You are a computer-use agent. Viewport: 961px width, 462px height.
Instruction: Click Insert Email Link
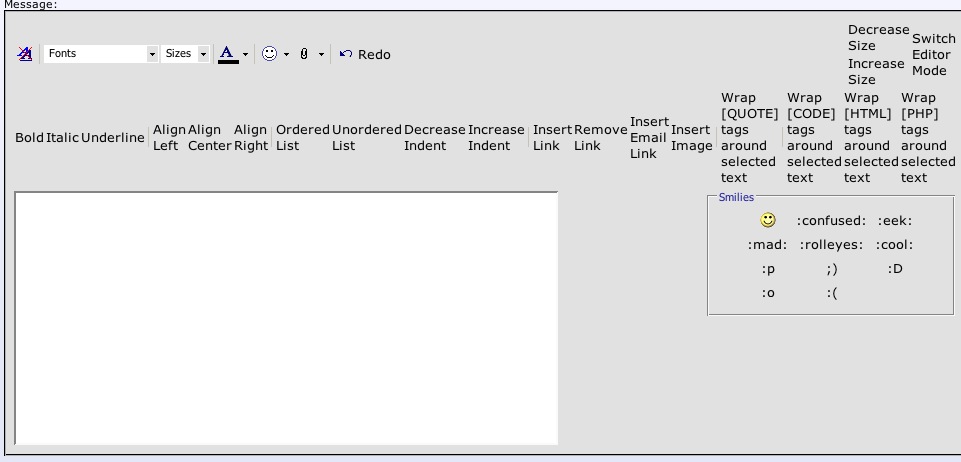(649, 138)
